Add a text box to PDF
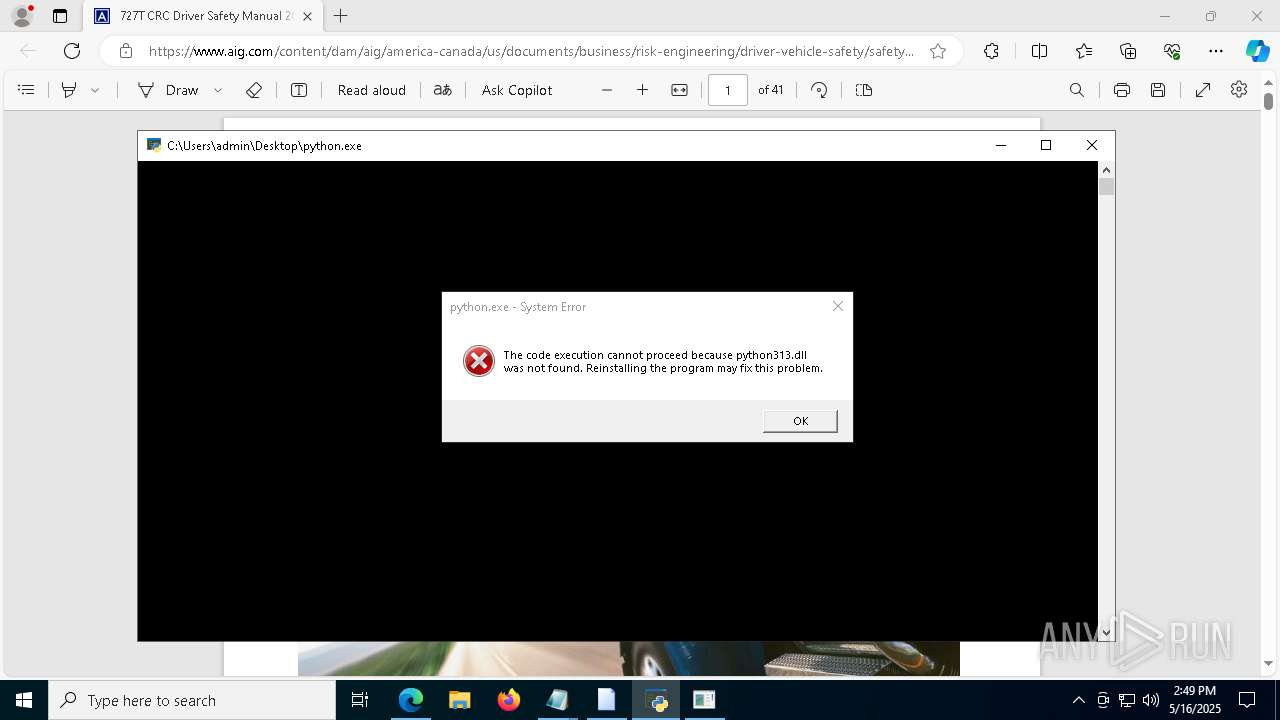The width and height of the screenshot is (1280, 720). [x=299, y=90]
